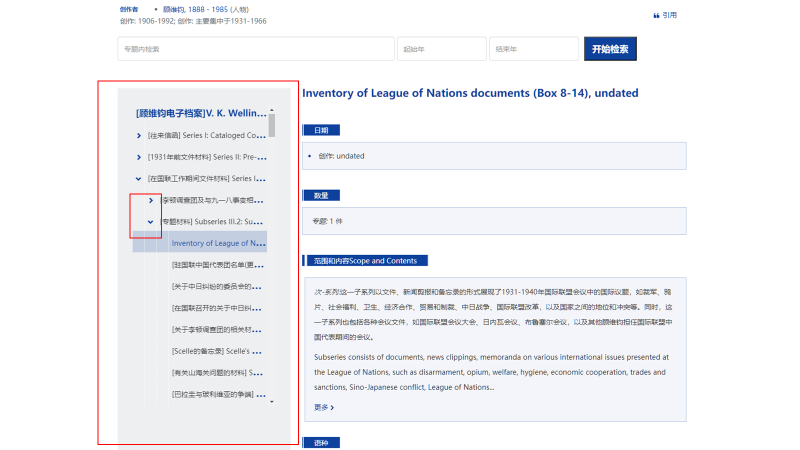Click the 日期 section header

(x=321, y=130)
